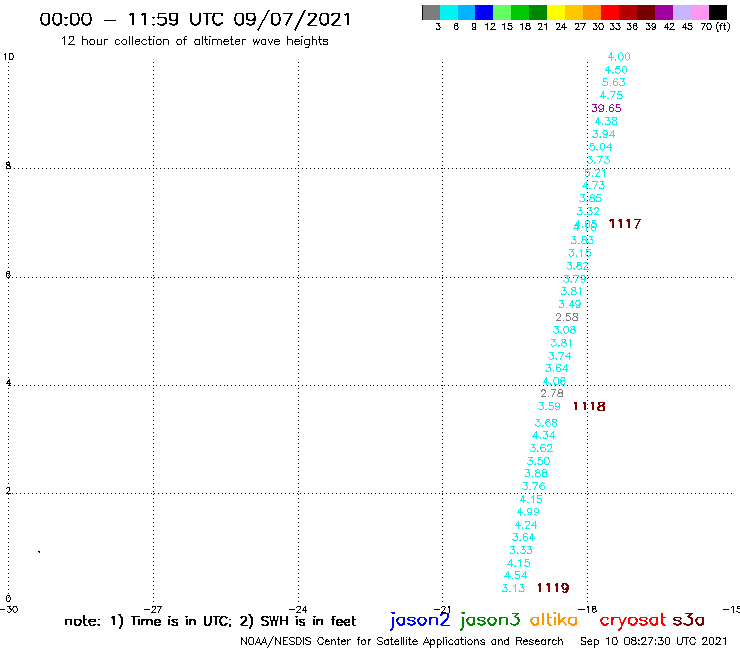Click the 4.50 wave height value

[616, 70]
